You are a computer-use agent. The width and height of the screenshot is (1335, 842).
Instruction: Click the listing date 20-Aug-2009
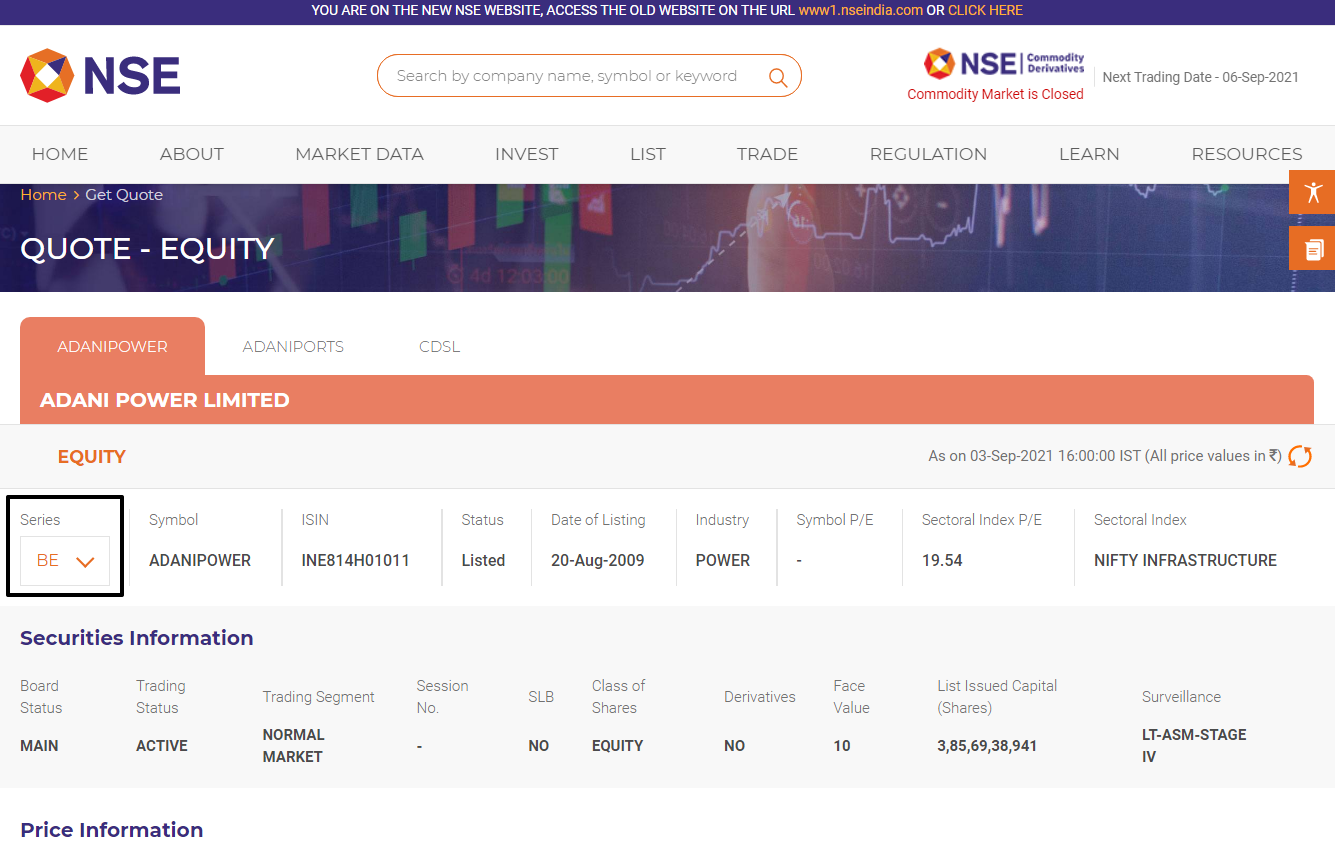(598, 560)
